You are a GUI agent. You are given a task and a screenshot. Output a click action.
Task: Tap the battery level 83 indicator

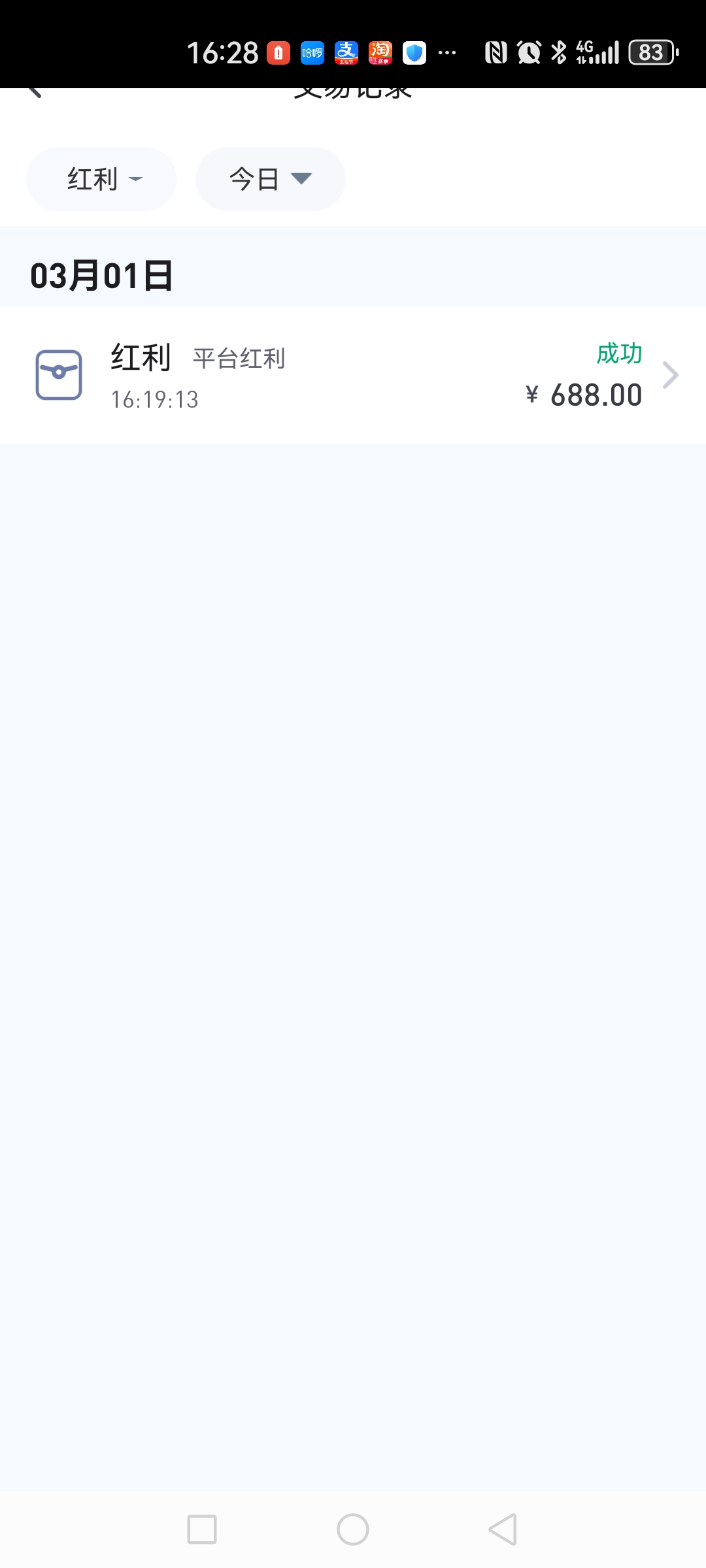tap(654, 52)
